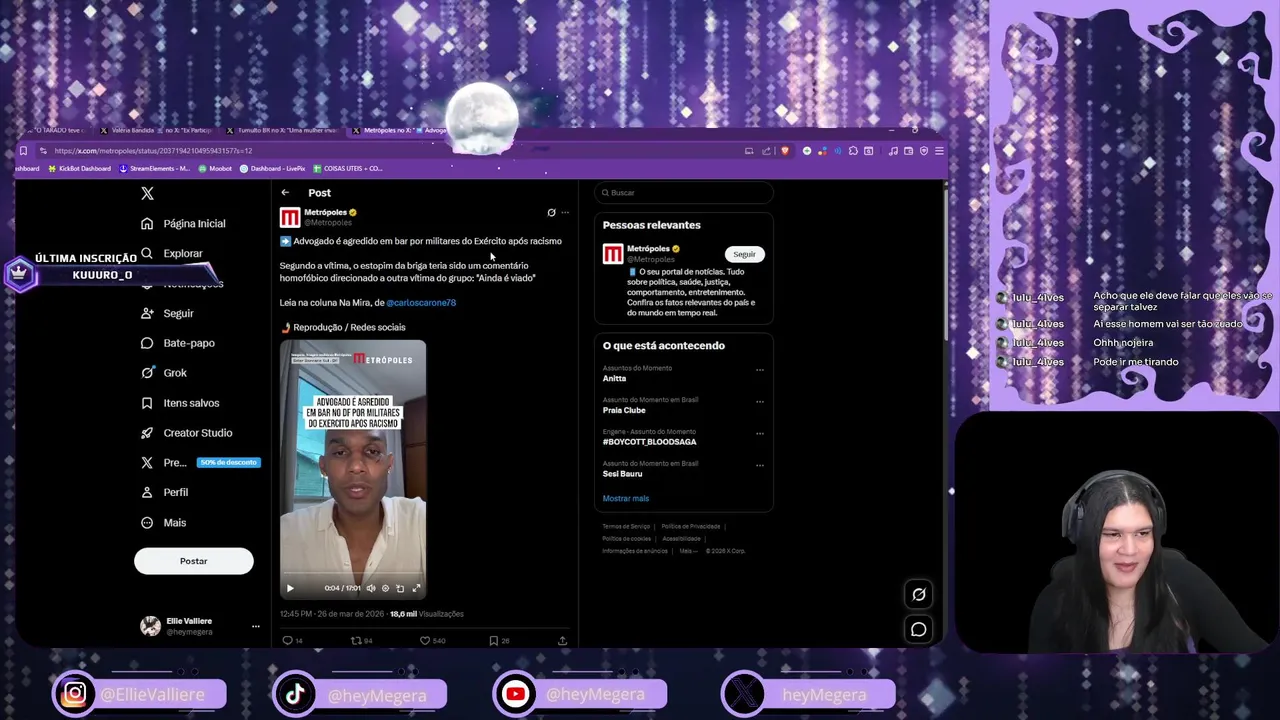Open the browser extensions puzzle icon
Screen dimensions: 1280x720
pyautogui.click(x=853, y=151)
